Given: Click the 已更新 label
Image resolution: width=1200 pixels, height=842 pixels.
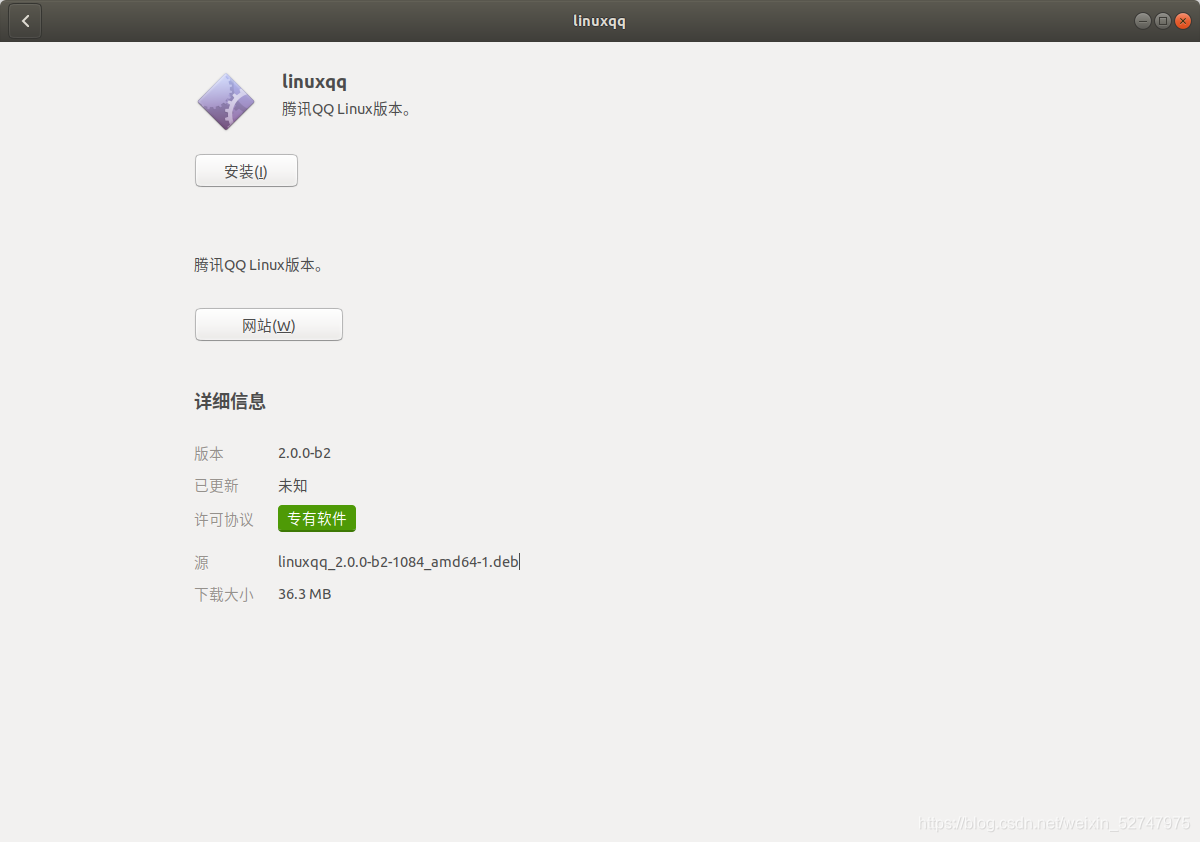Looking at the screenshot, I should (x=216, y=486).
